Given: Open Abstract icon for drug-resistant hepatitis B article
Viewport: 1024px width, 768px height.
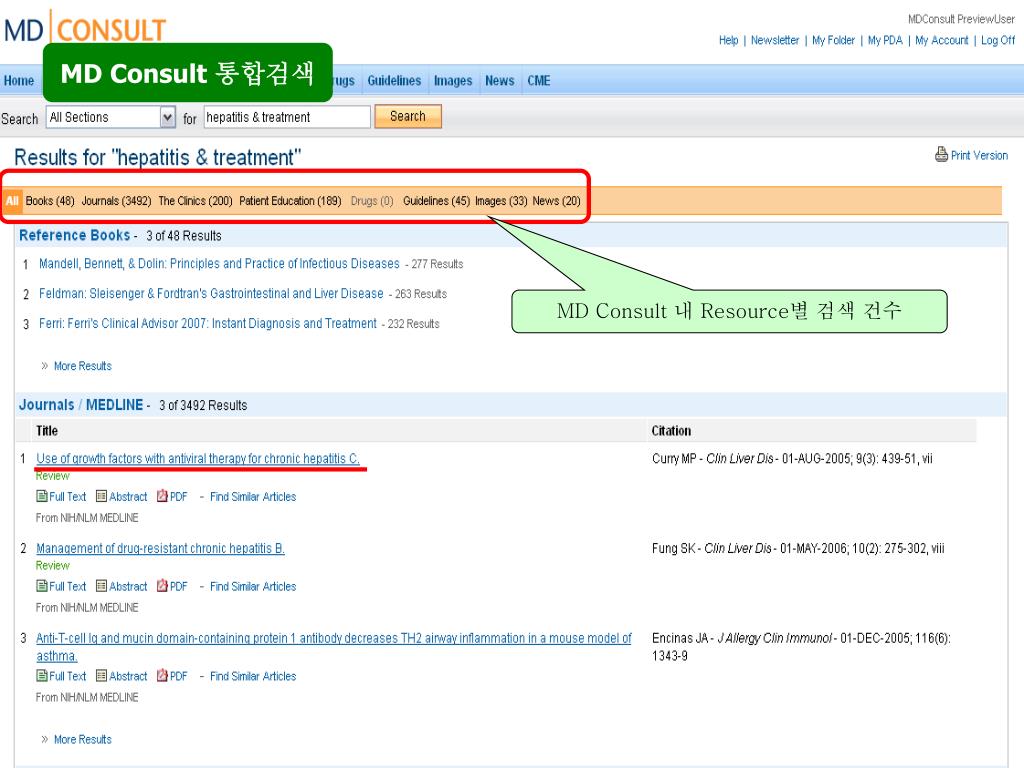Looking at the screenshot, I should [x=101, y=586].
